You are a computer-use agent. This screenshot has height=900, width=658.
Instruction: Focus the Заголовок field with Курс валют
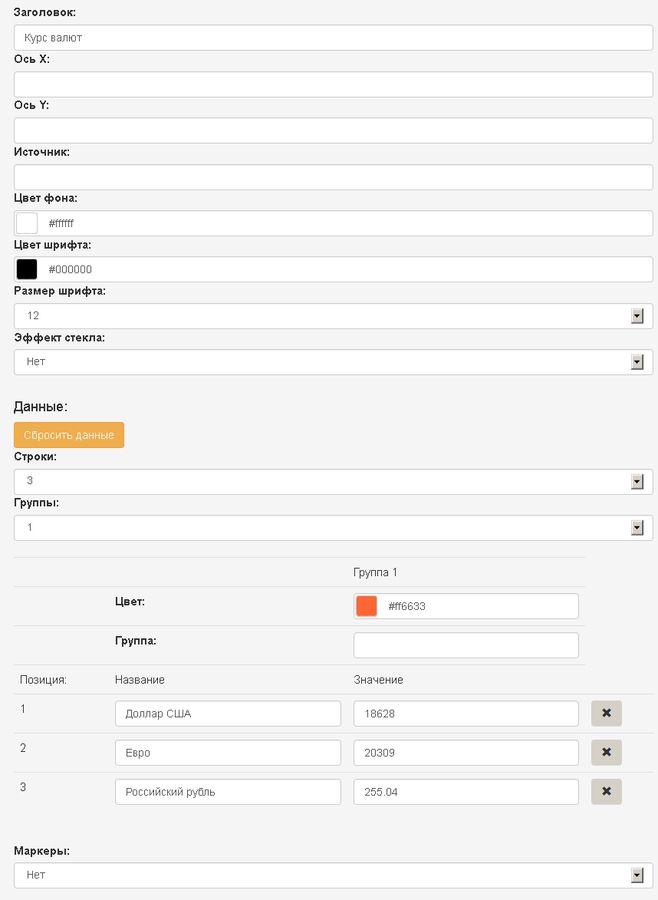[x=334, y=38]
